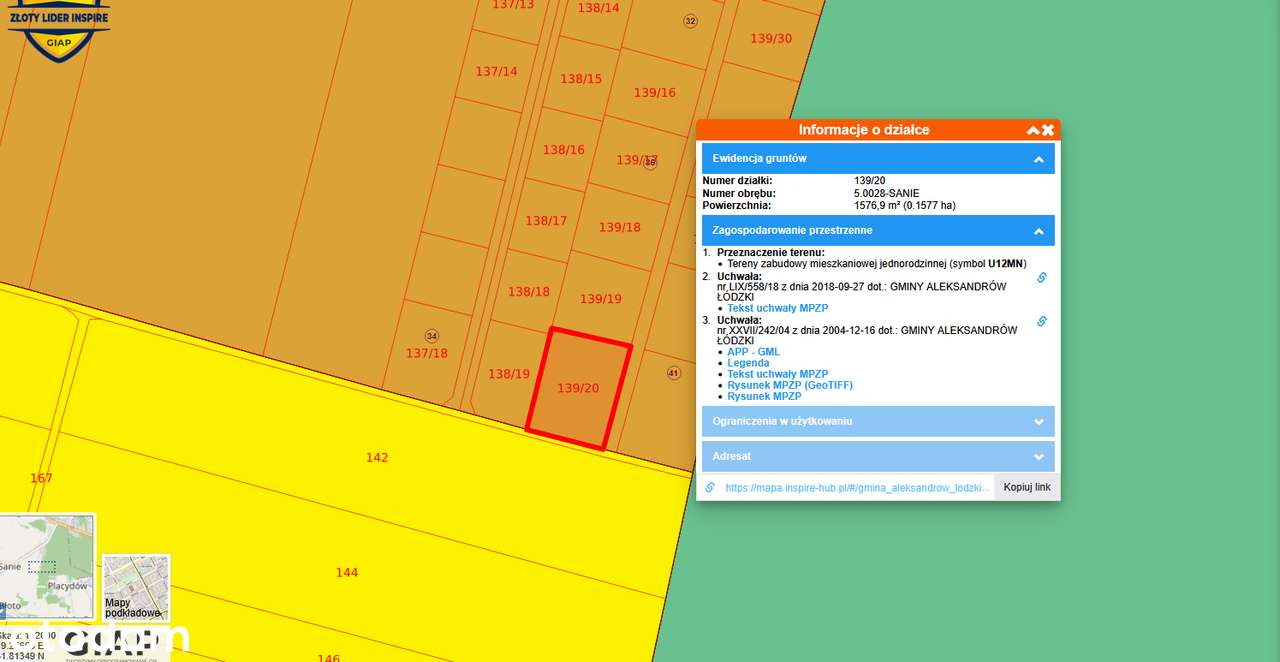Click the Kopiuj link button
1280x662 pixels.
[x=1027, y=487]
